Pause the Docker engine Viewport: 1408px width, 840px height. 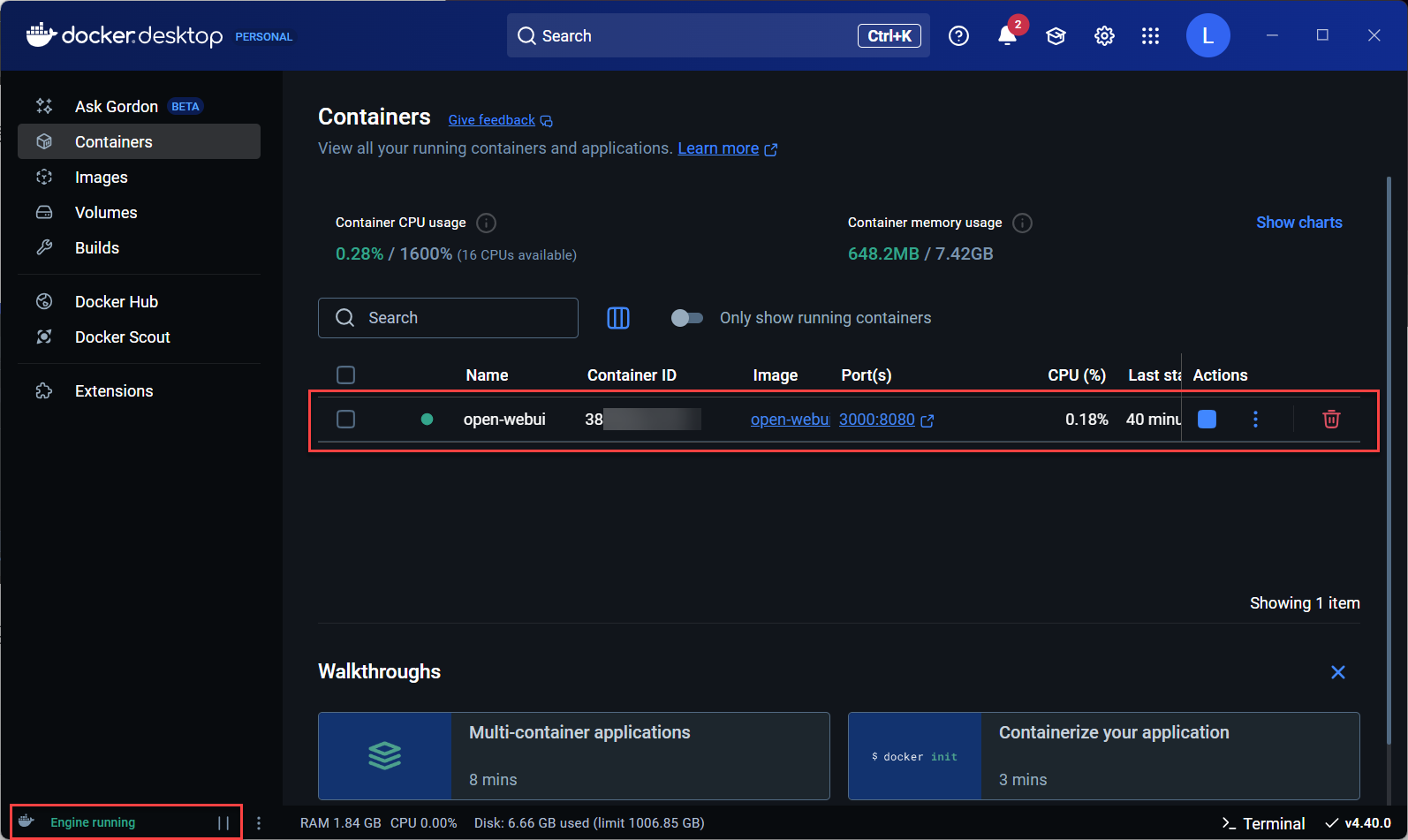tap(223, 822)
